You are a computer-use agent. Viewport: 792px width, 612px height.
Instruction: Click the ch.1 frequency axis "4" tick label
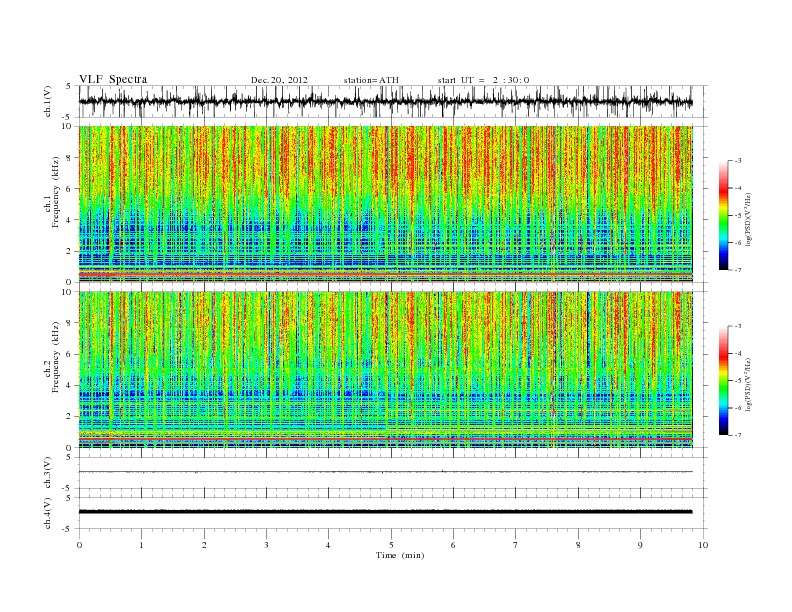click(x=70, y=220)
